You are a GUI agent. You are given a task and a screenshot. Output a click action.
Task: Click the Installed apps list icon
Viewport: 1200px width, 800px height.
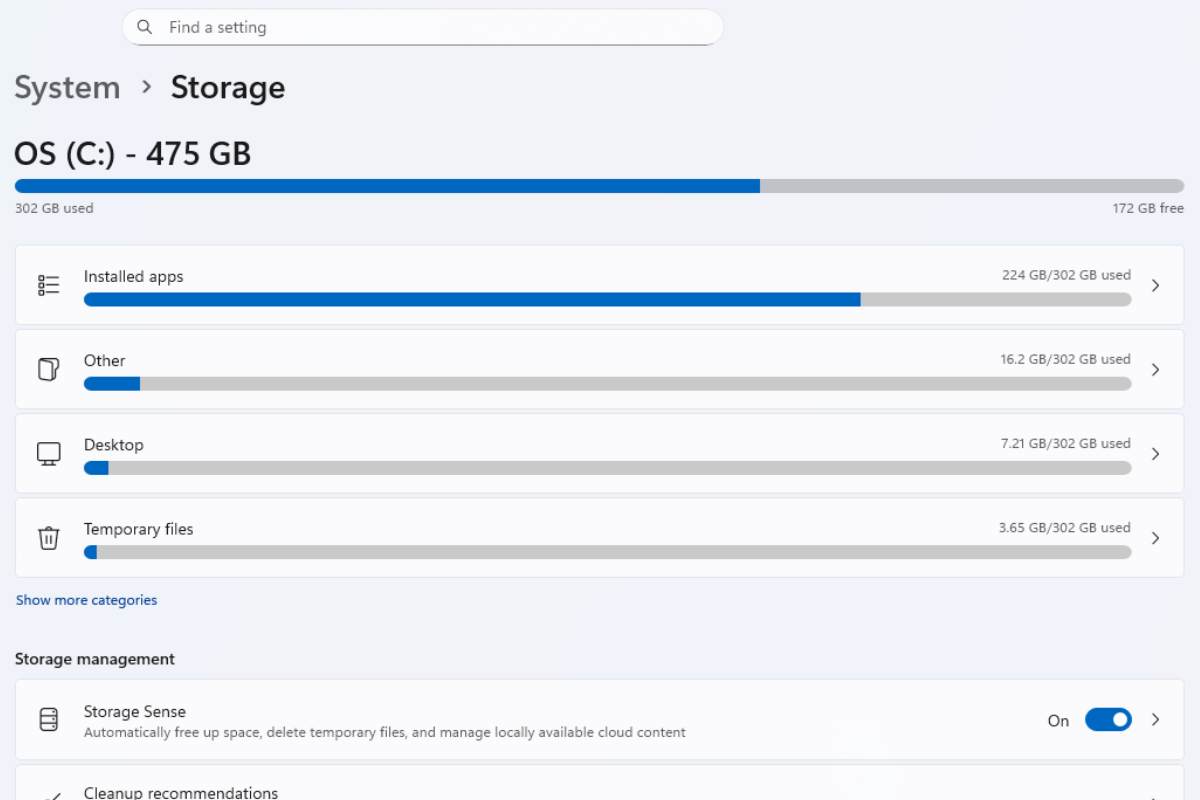pyautogui.click(x=48, y=285)
